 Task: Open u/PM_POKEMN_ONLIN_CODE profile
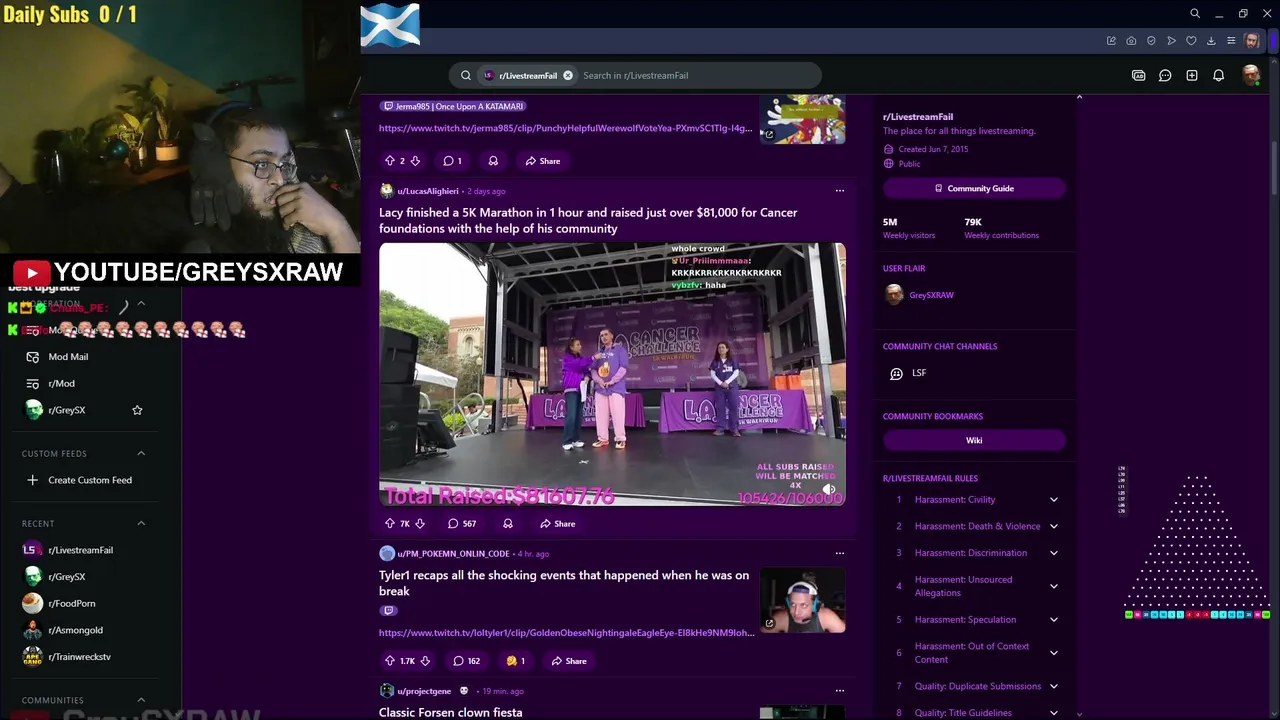[x=453, y=554]
